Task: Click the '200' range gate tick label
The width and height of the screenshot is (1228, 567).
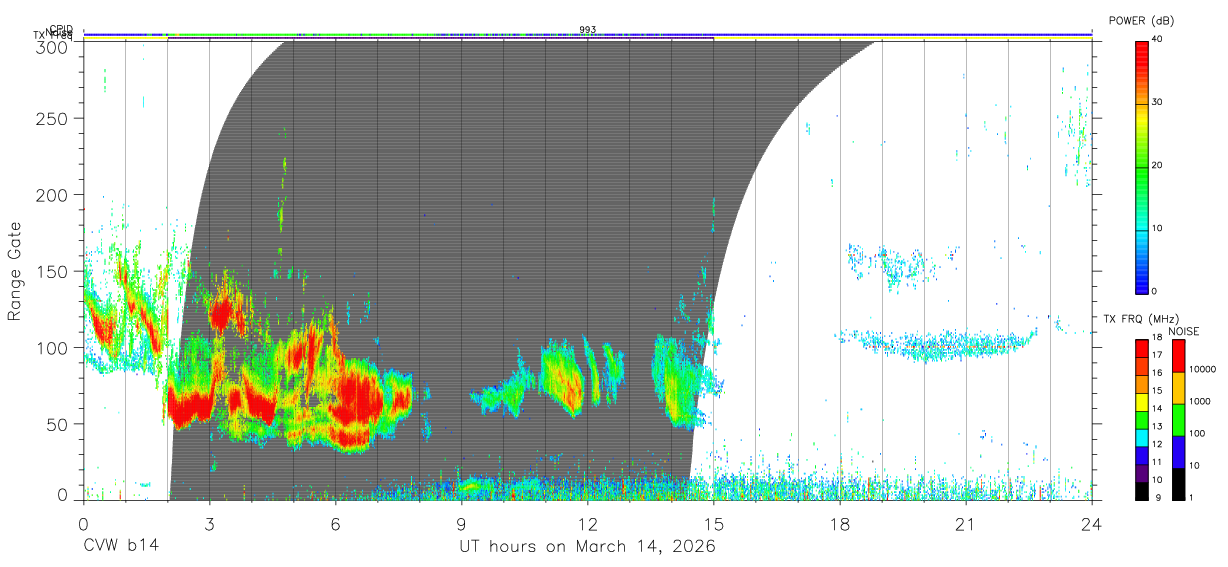Action: [53, 194]
